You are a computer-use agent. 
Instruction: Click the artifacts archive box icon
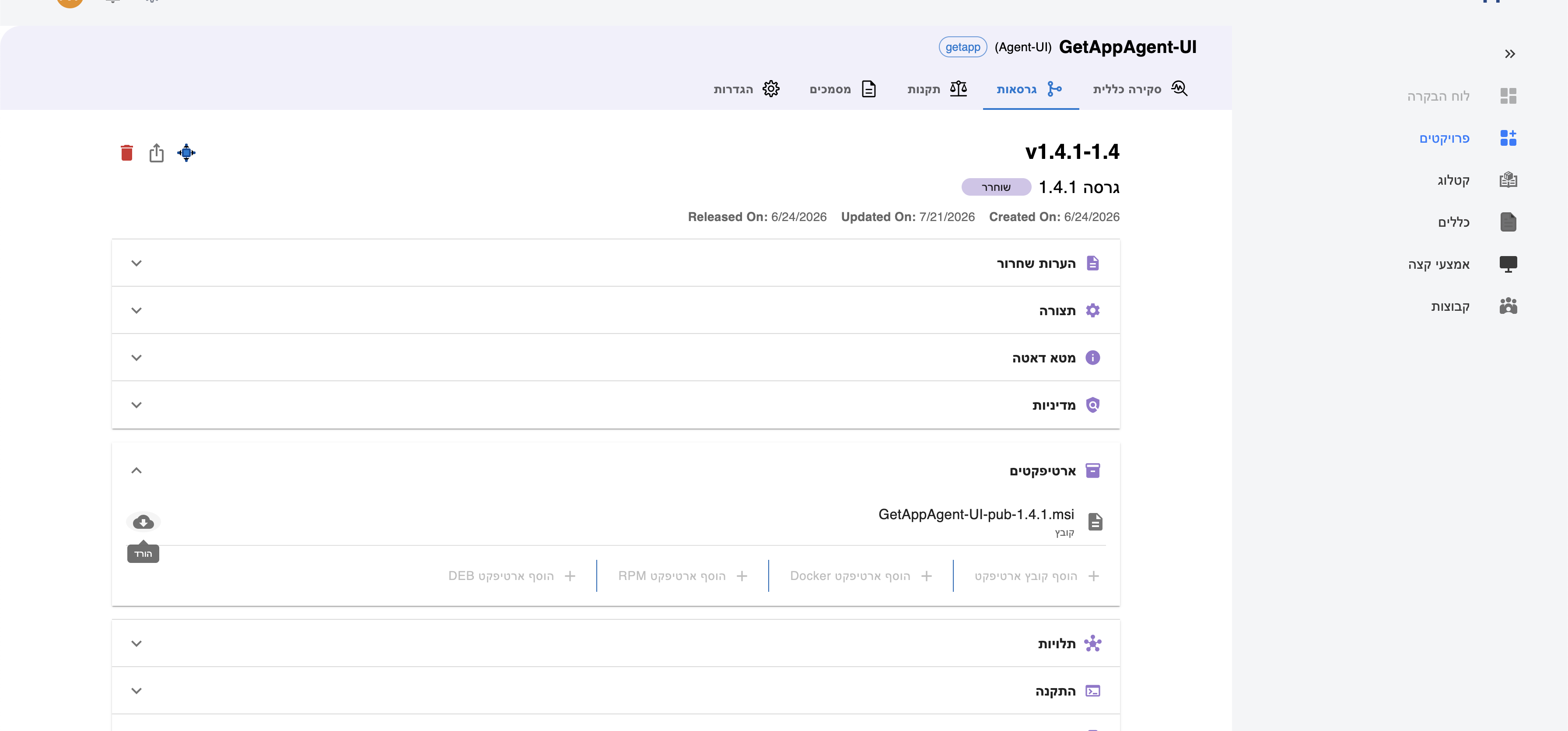[x=1092, y=471]
